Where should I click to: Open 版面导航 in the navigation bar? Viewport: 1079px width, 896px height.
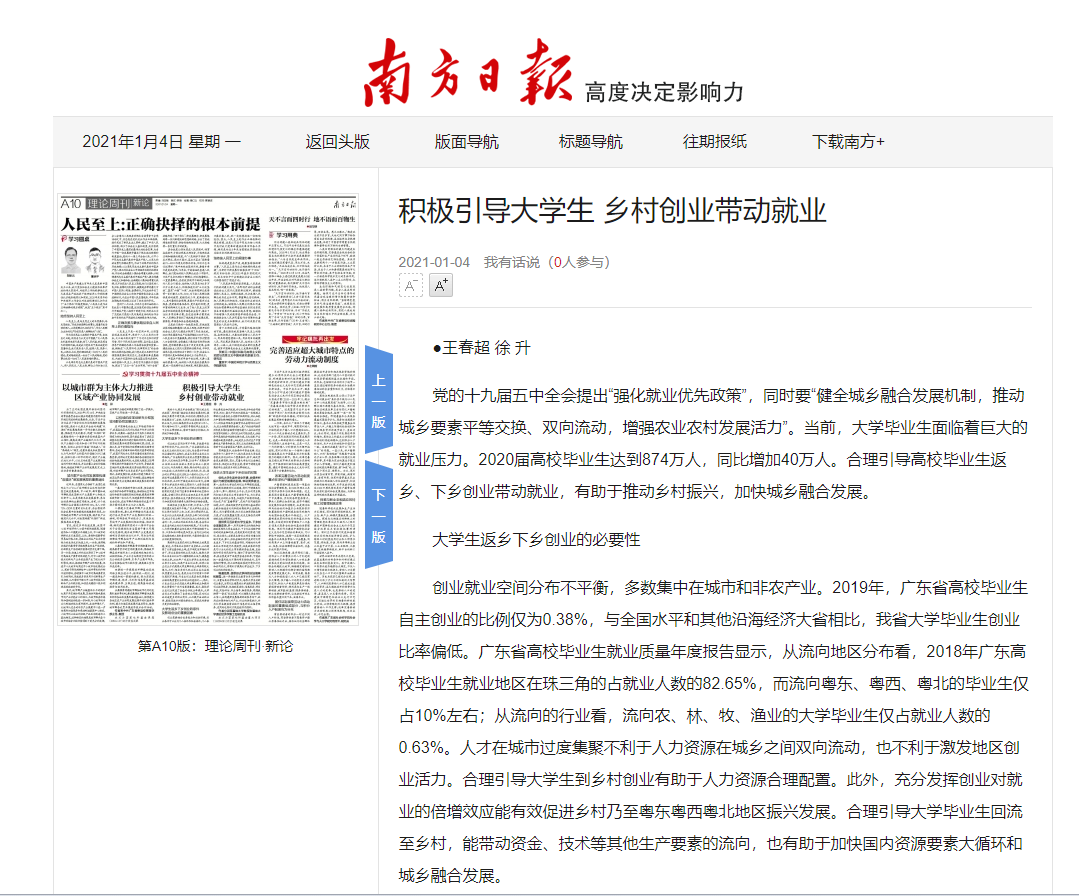coord(466,142)
